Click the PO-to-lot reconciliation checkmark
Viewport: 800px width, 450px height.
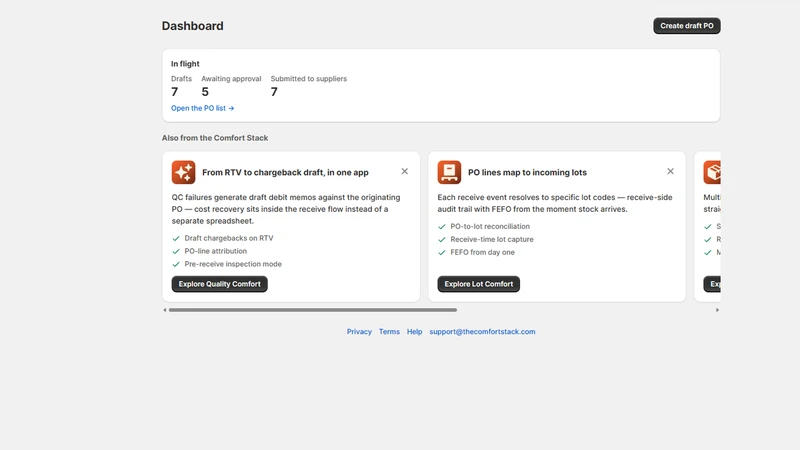(442, 227)
